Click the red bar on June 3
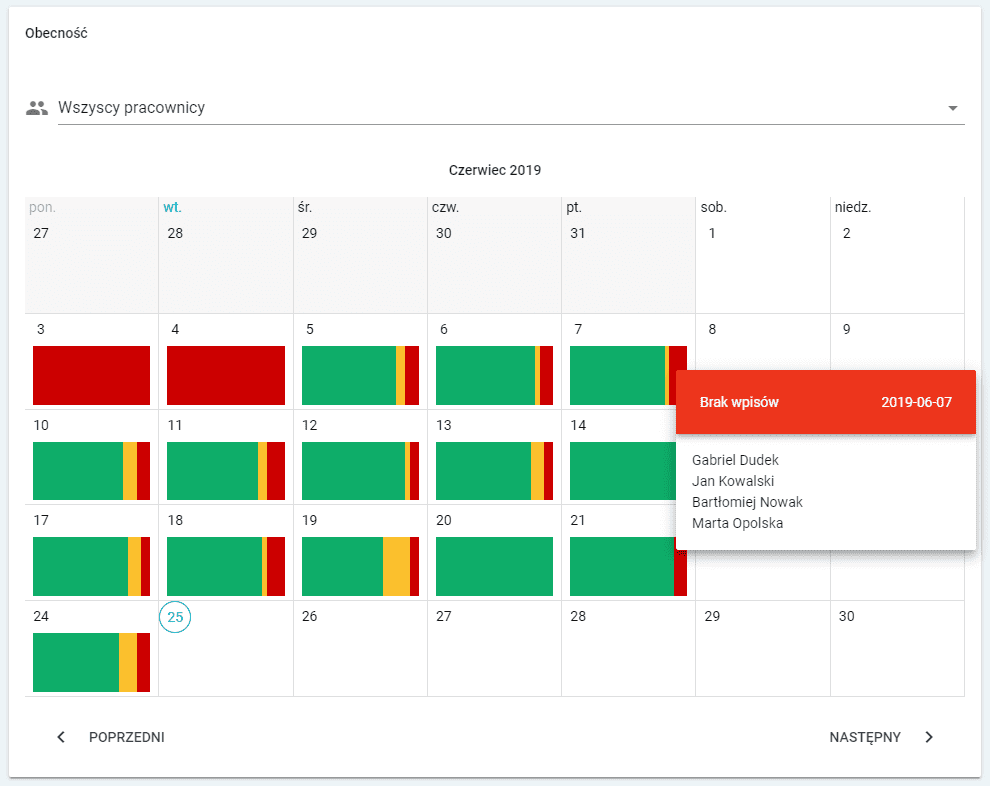The image size is (990, 786). (91, 375)
